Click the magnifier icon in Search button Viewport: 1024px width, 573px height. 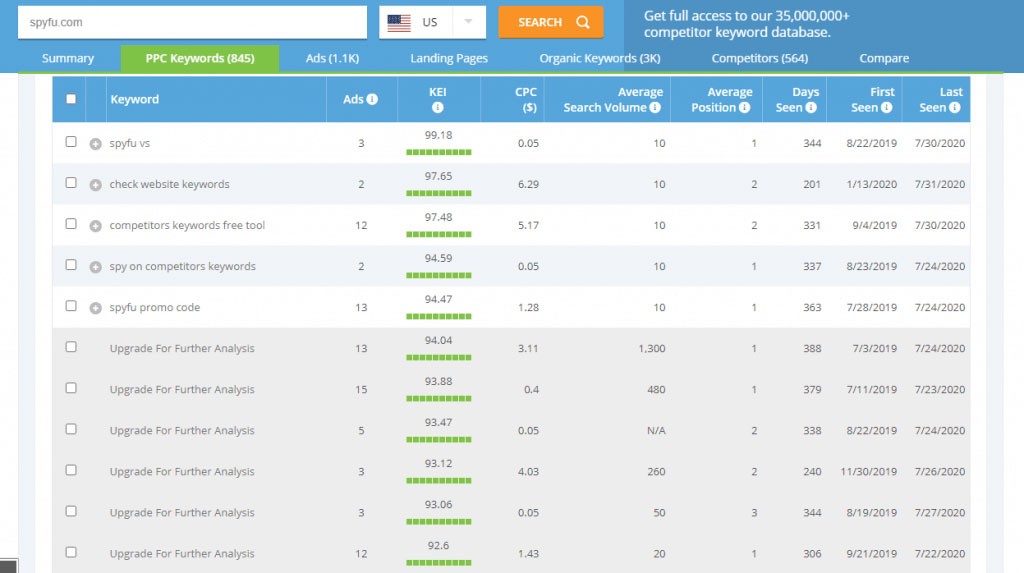583,22
